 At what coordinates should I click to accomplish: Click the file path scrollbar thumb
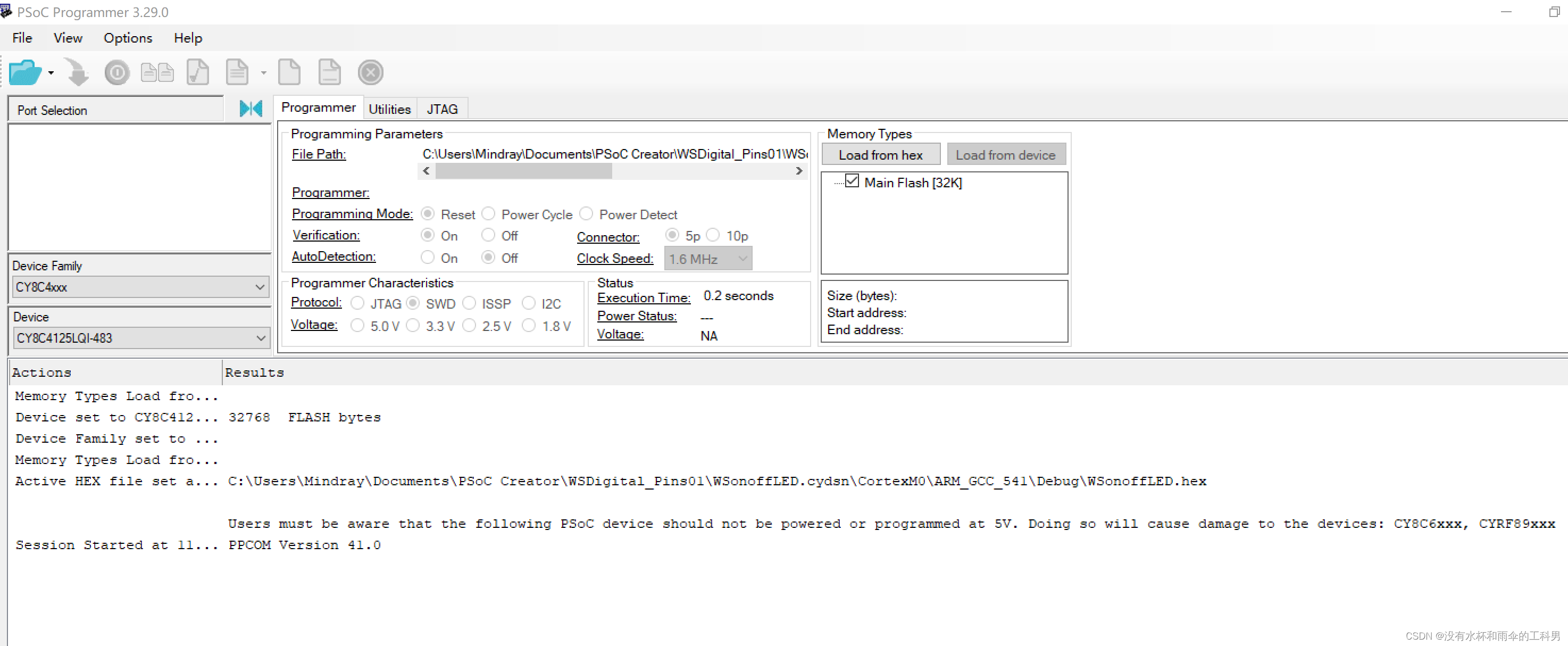coord(523,171)
